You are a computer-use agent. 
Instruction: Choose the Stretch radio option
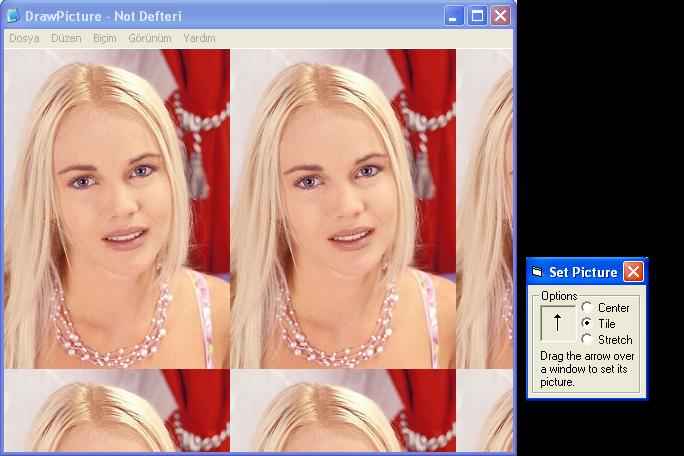(x=587, y=340)
